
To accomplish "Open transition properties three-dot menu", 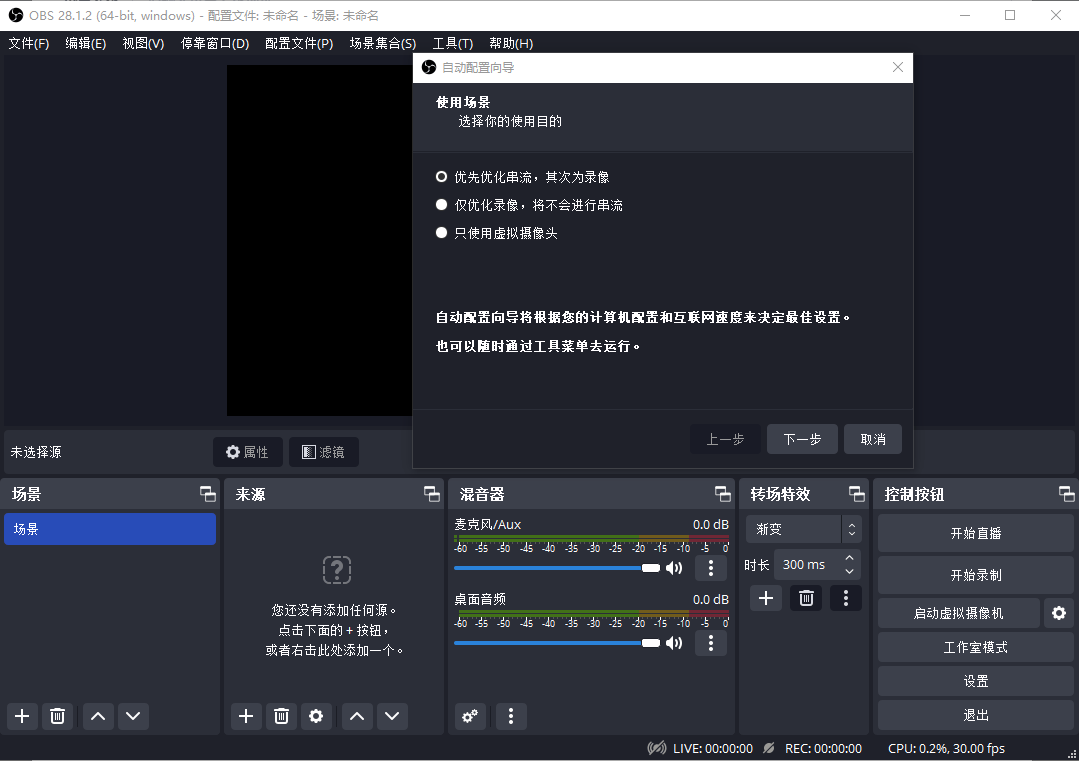I will pyautogui.click(x=846, y=598).
